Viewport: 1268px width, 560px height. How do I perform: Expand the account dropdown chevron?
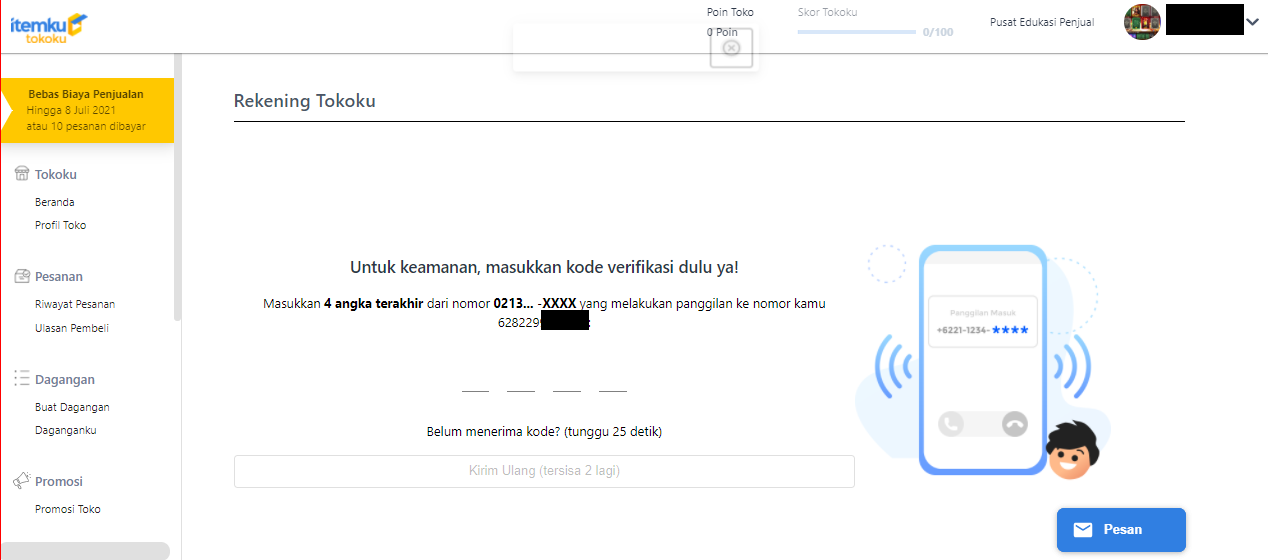click(x=1252, y=22)
